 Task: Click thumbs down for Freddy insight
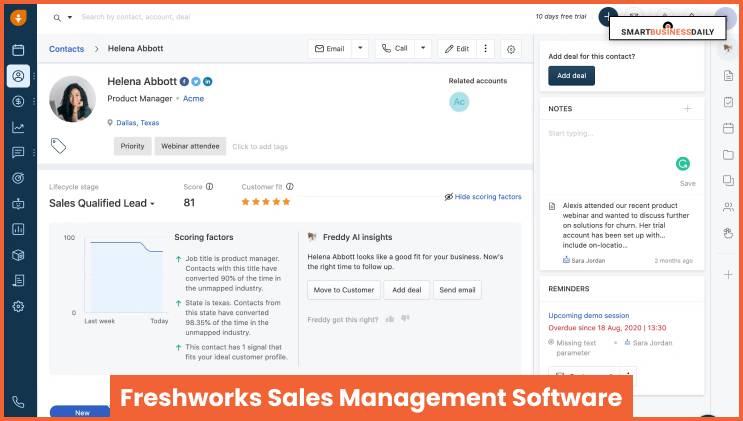[x=405, y=319]
